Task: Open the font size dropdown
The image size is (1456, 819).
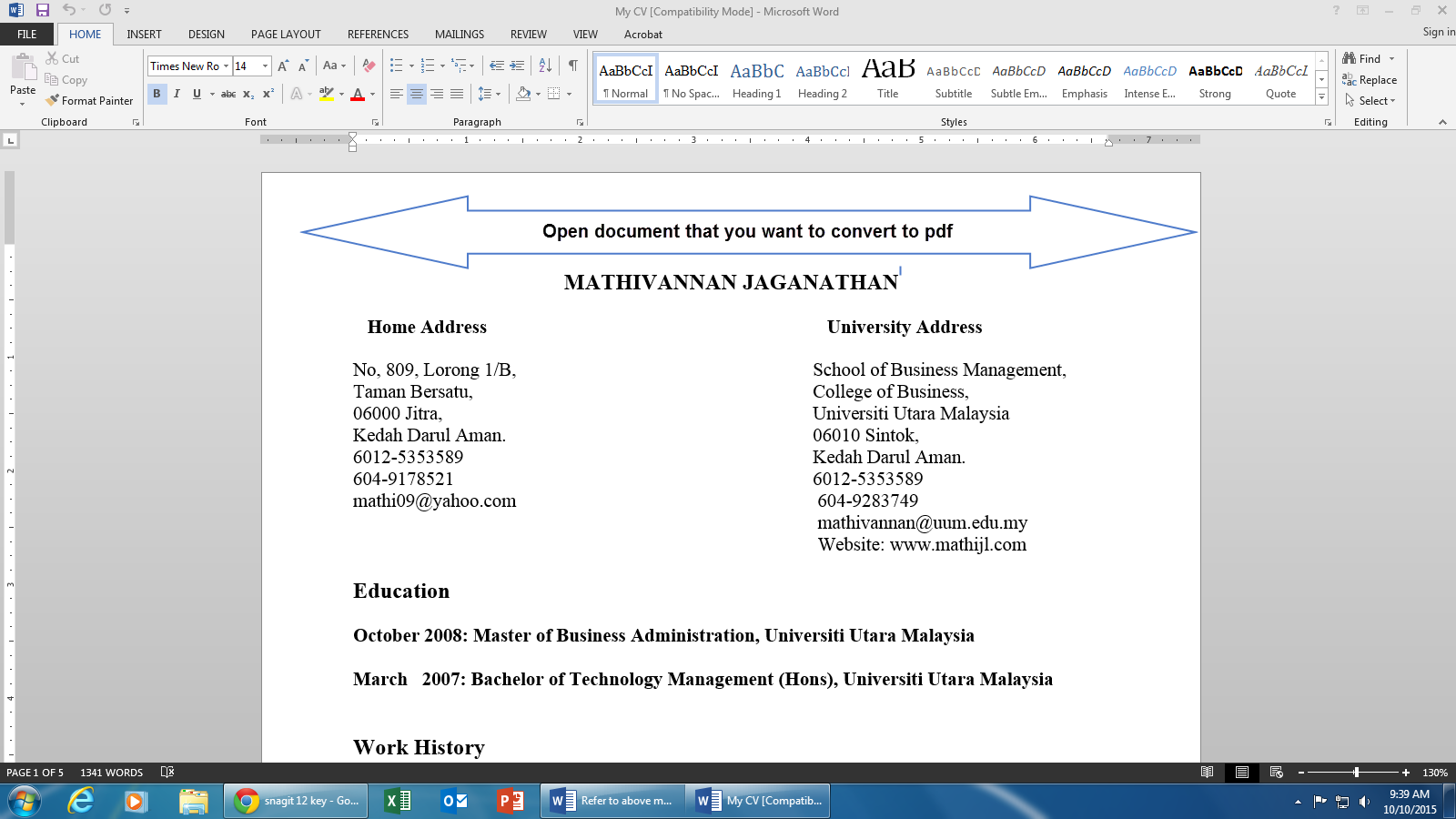Action: [x=264, y=66]
